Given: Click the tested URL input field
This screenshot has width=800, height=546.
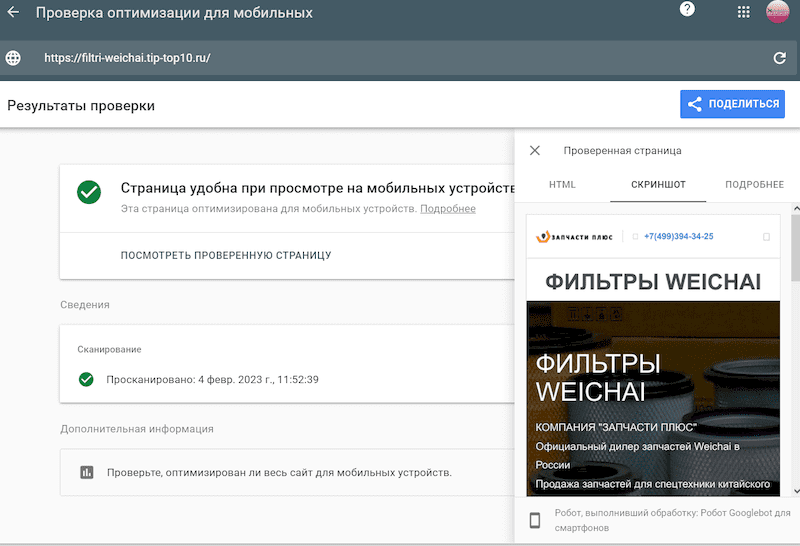Looking at the screenshot, I should (398, 58).
